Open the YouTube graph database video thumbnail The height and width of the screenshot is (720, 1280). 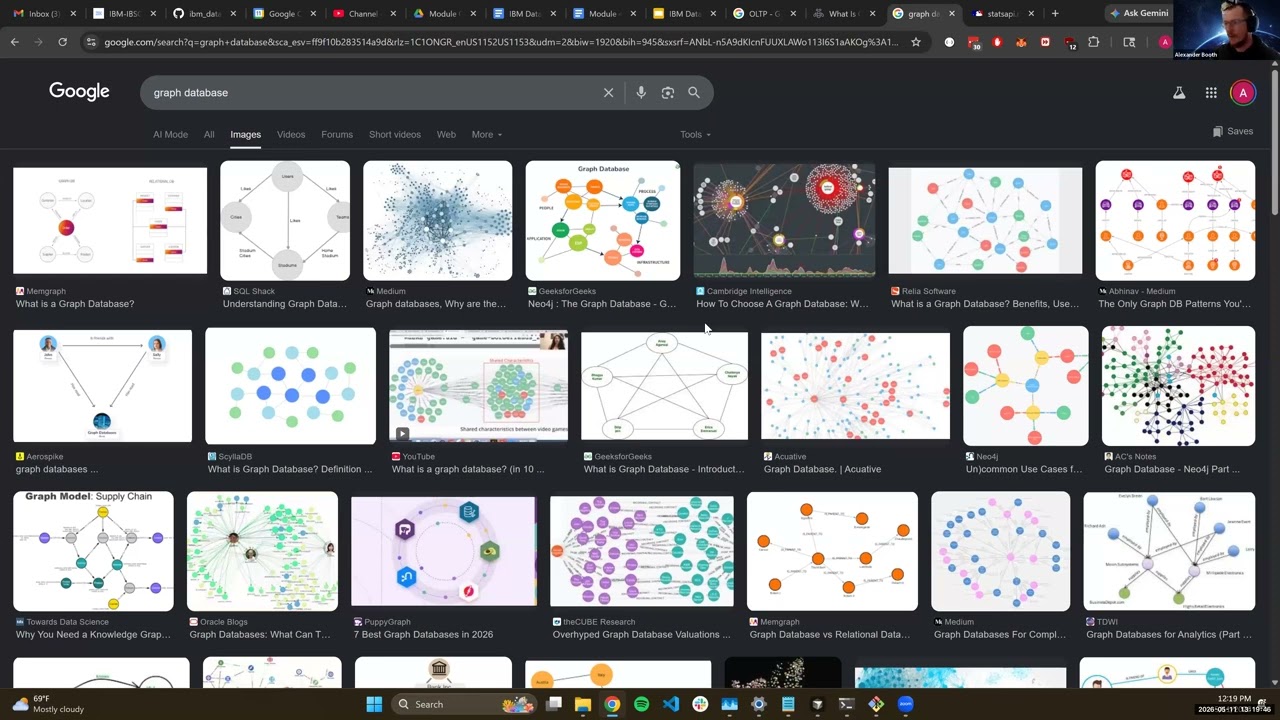pyautogui.click(x=478, y=386)
